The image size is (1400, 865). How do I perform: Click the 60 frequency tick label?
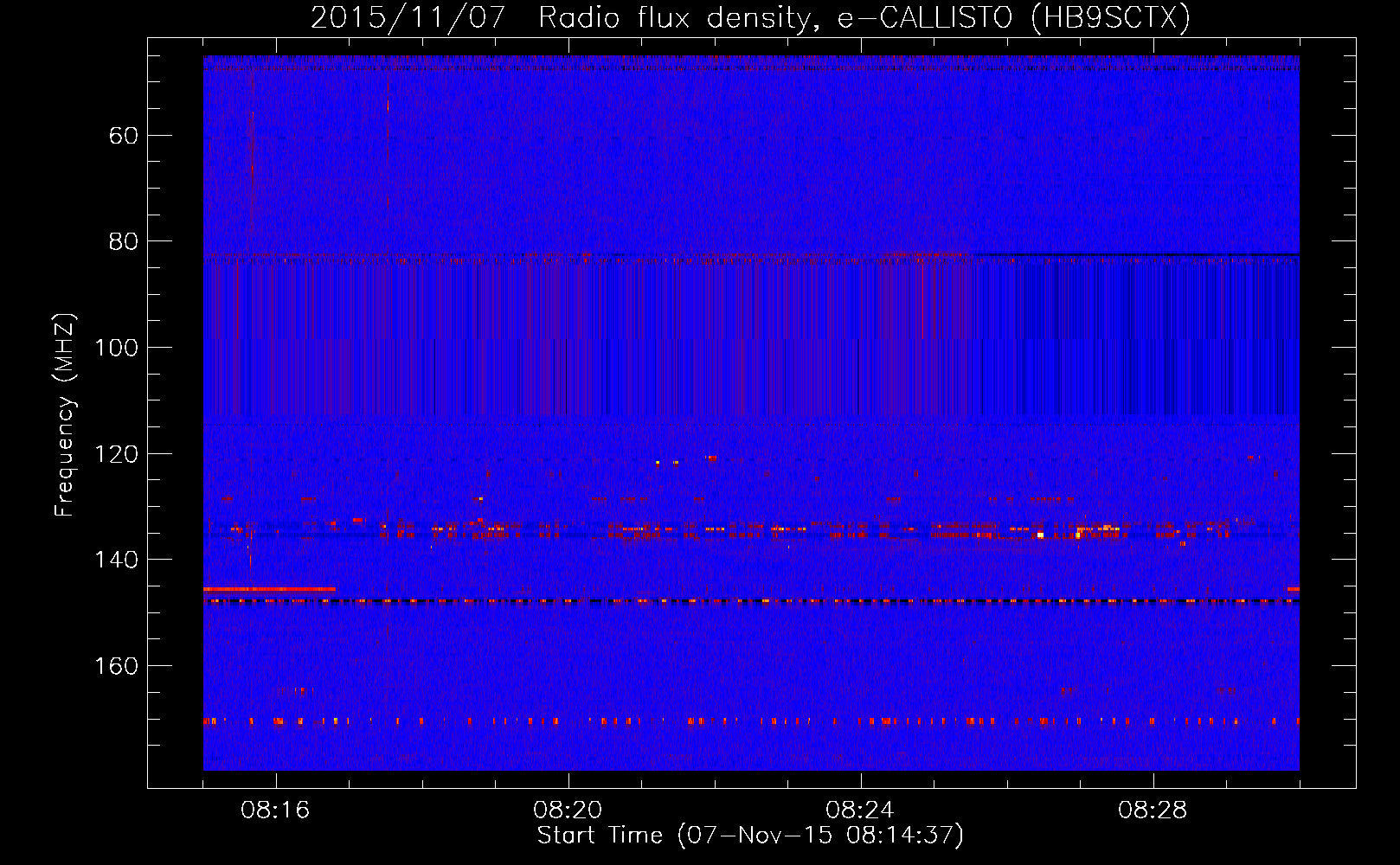click(x=124, y=136)
